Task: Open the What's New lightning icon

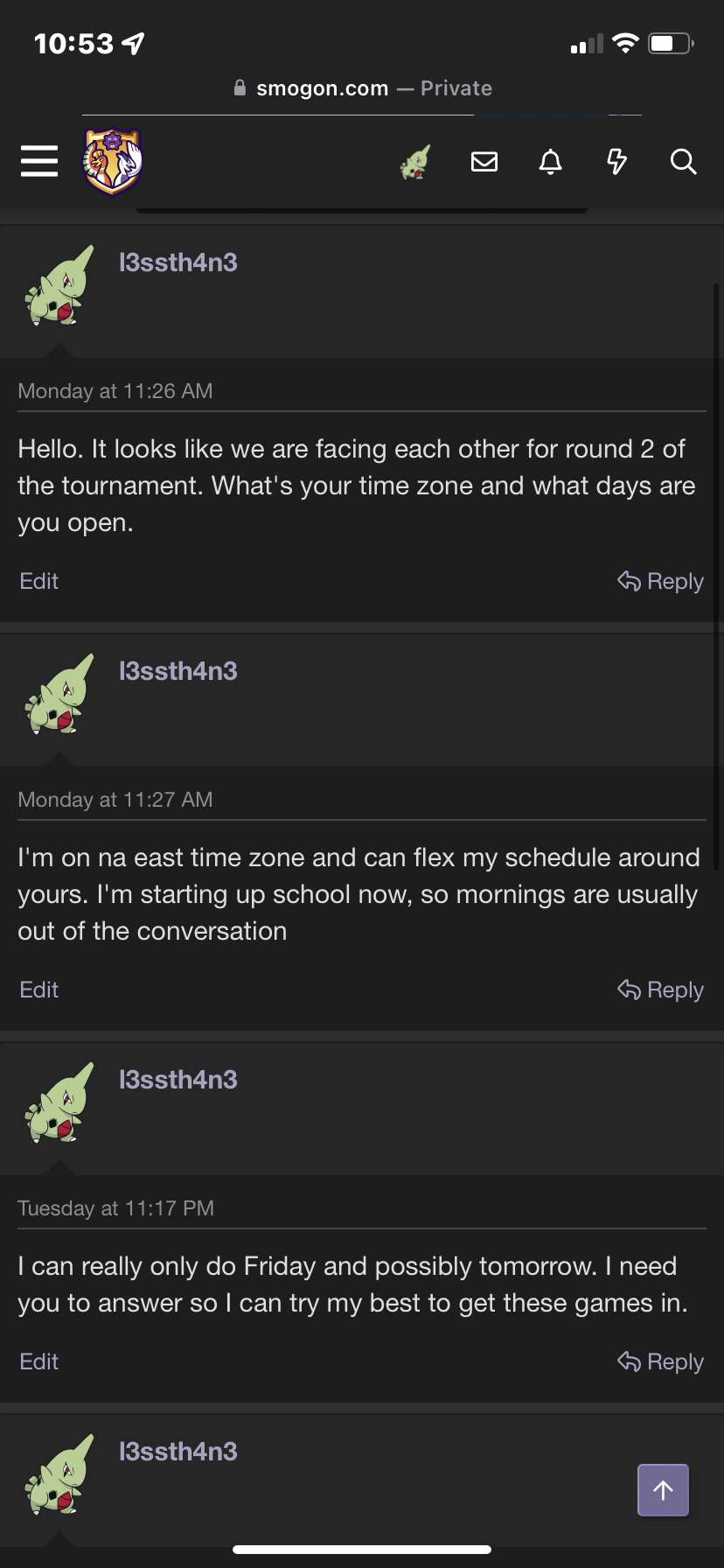Action: (617, 162)
